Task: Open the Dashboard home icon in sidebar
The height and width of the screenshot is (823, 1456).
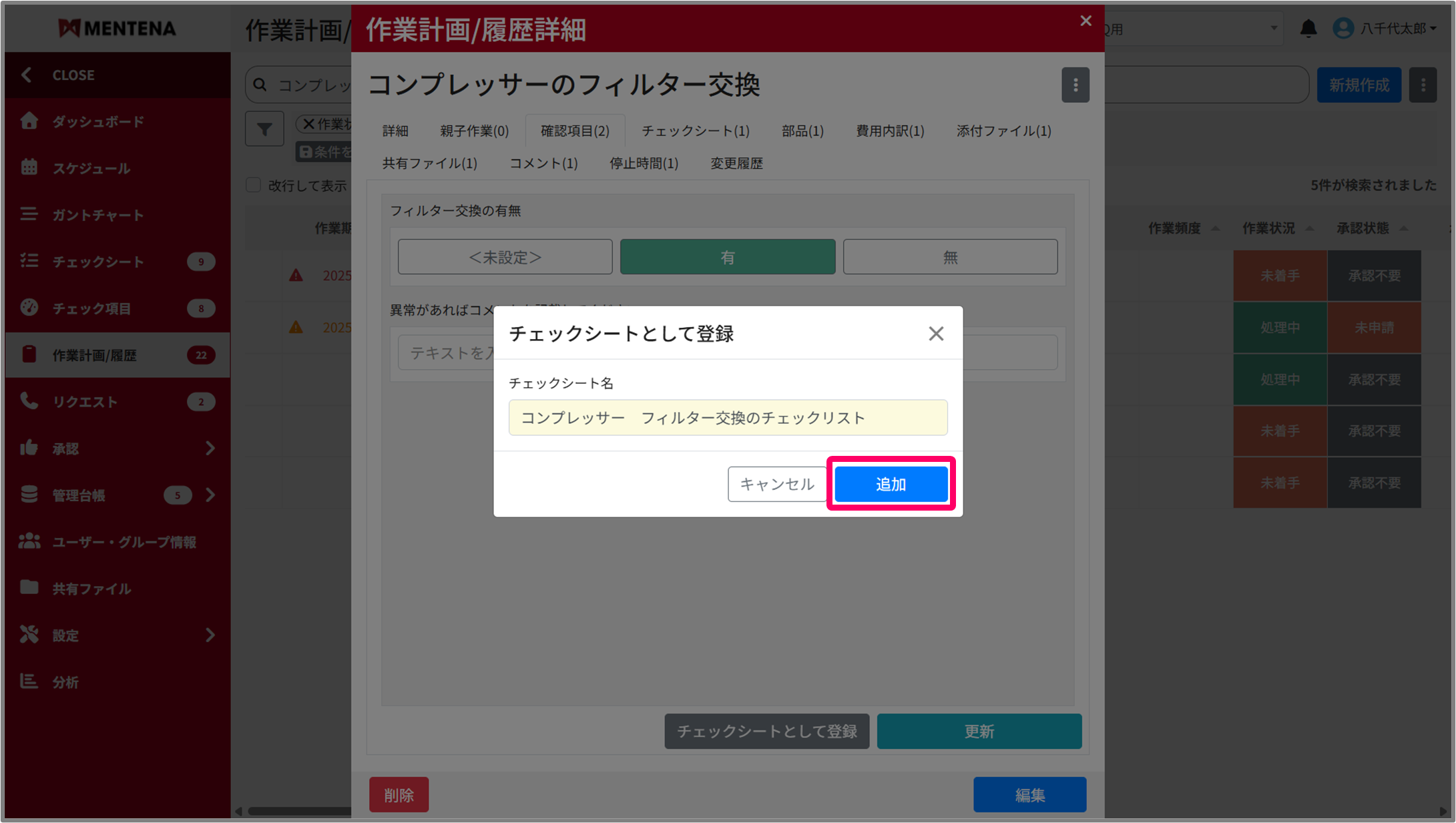Action: [x=29, y=121]
